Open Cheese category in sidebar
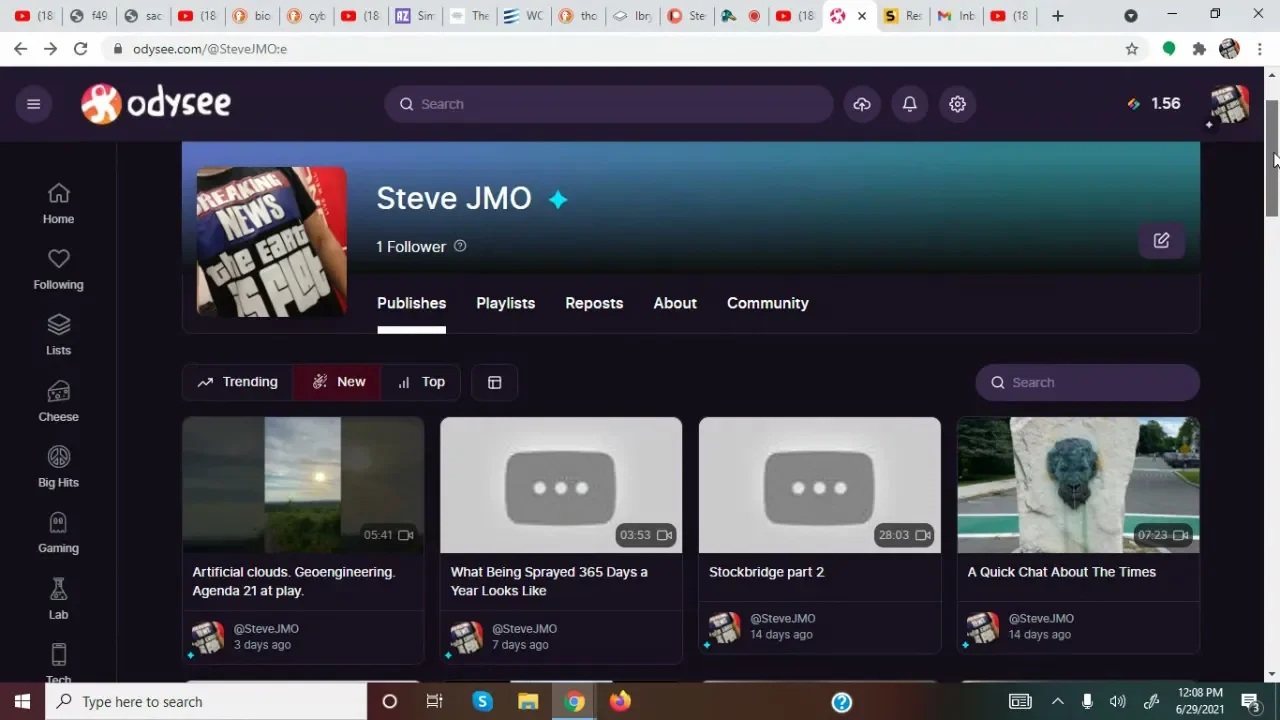The image size is (1280, 720). pos(58,401)
